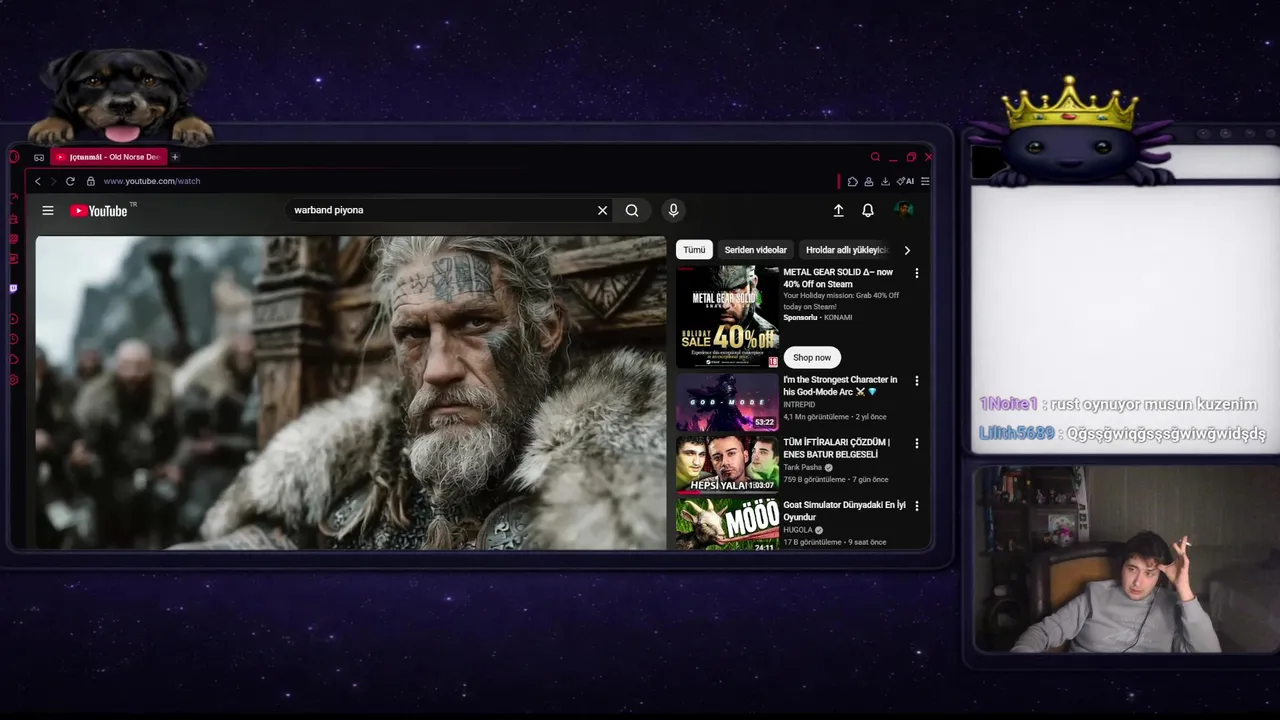View site info via the padlock icon
The image size is (1280, 720).
(x=90, y=181)
